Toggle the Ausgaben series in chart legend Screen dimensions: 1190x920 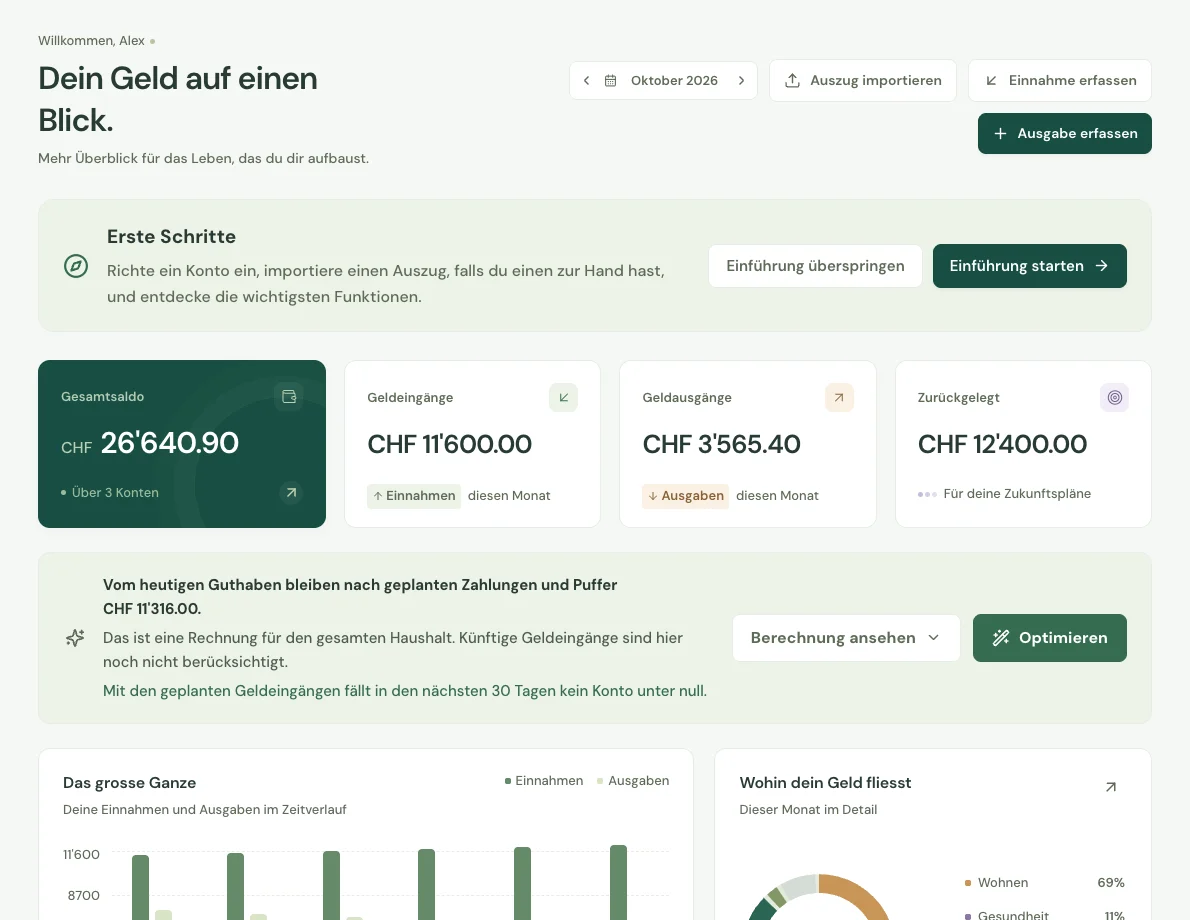pos(633,781)
